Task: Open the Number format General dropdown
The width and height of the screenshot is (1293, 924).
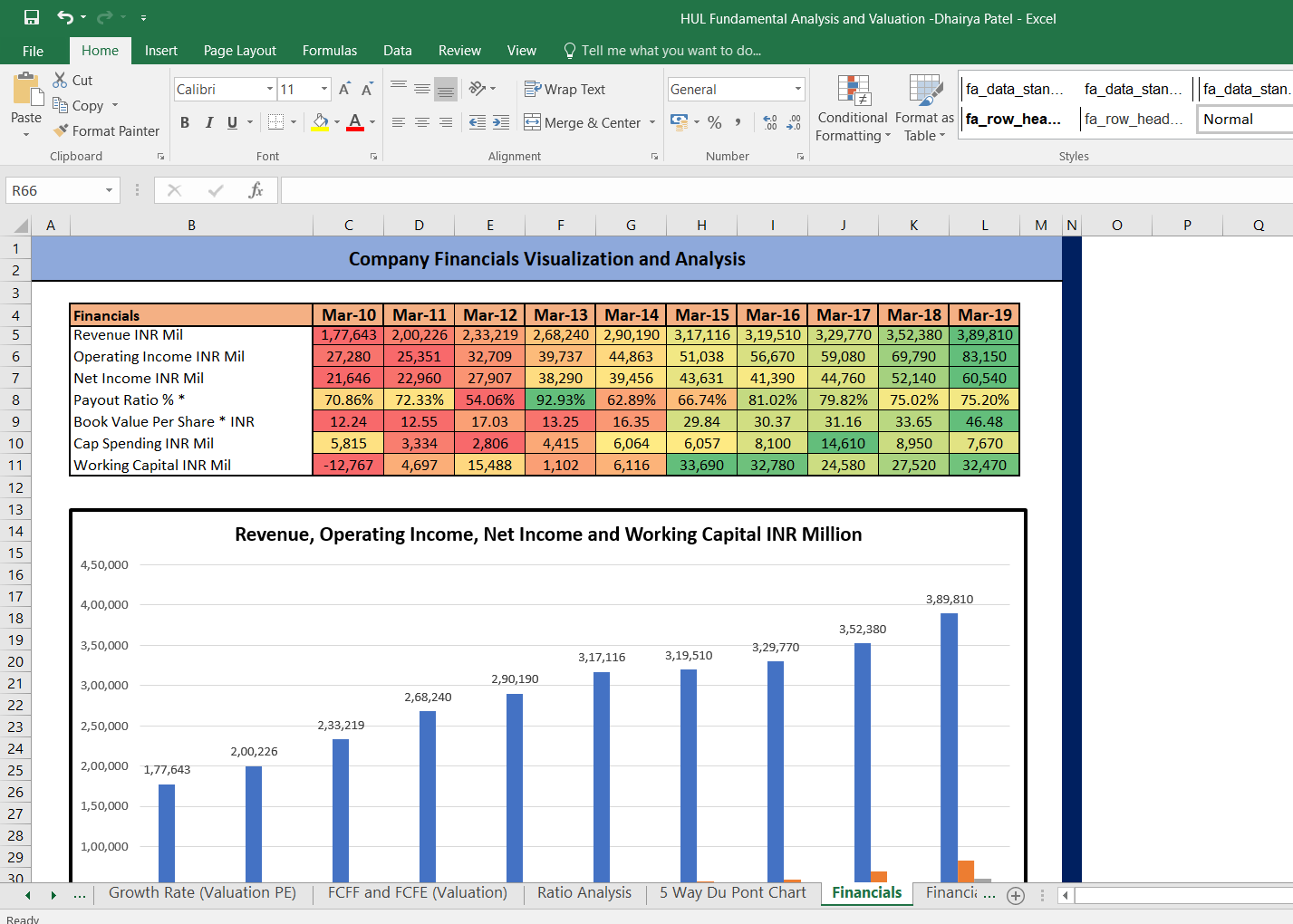Action: (x=798, y=89)
